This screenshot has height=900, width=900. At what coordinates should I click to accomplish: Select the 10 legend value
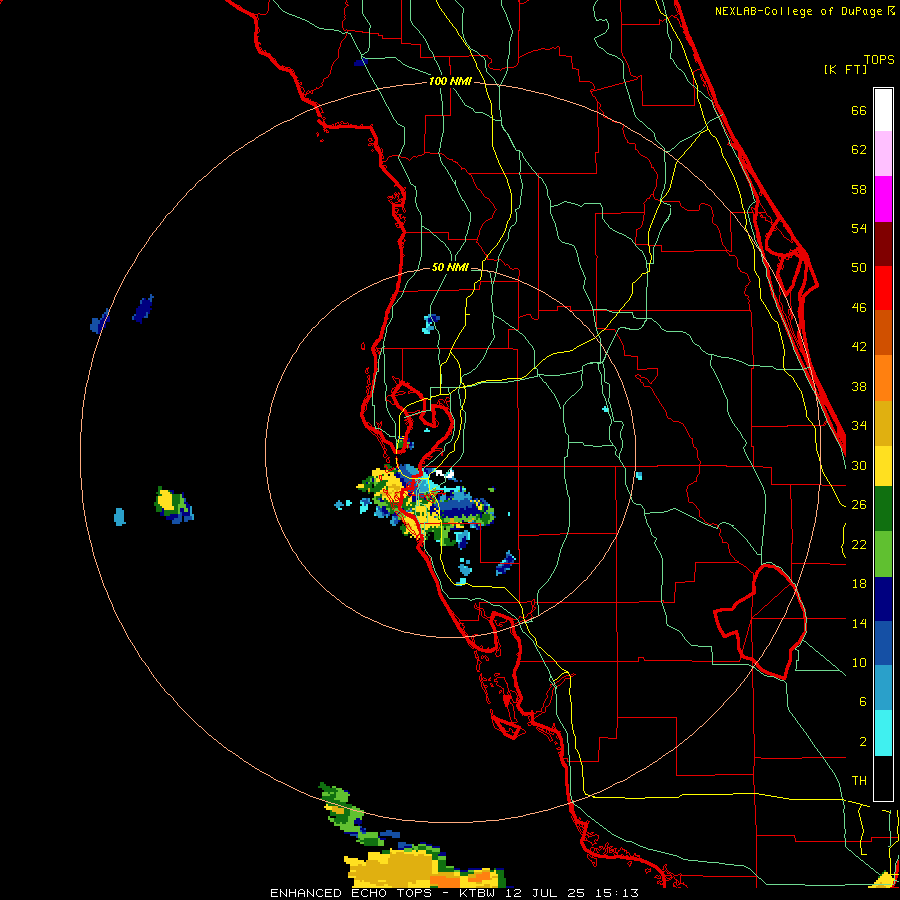[859, 663]
